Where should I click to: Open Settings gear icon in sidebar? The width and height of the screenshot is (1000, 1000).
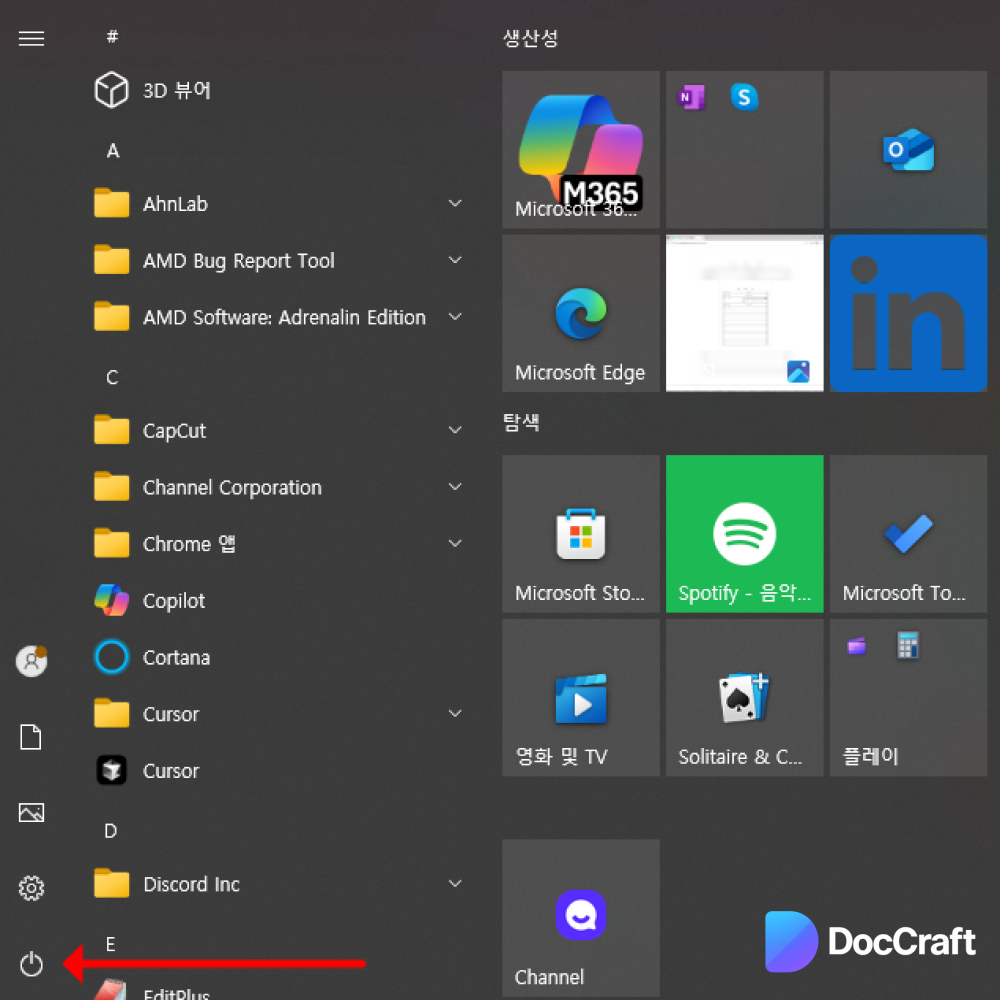click(31, 888)
